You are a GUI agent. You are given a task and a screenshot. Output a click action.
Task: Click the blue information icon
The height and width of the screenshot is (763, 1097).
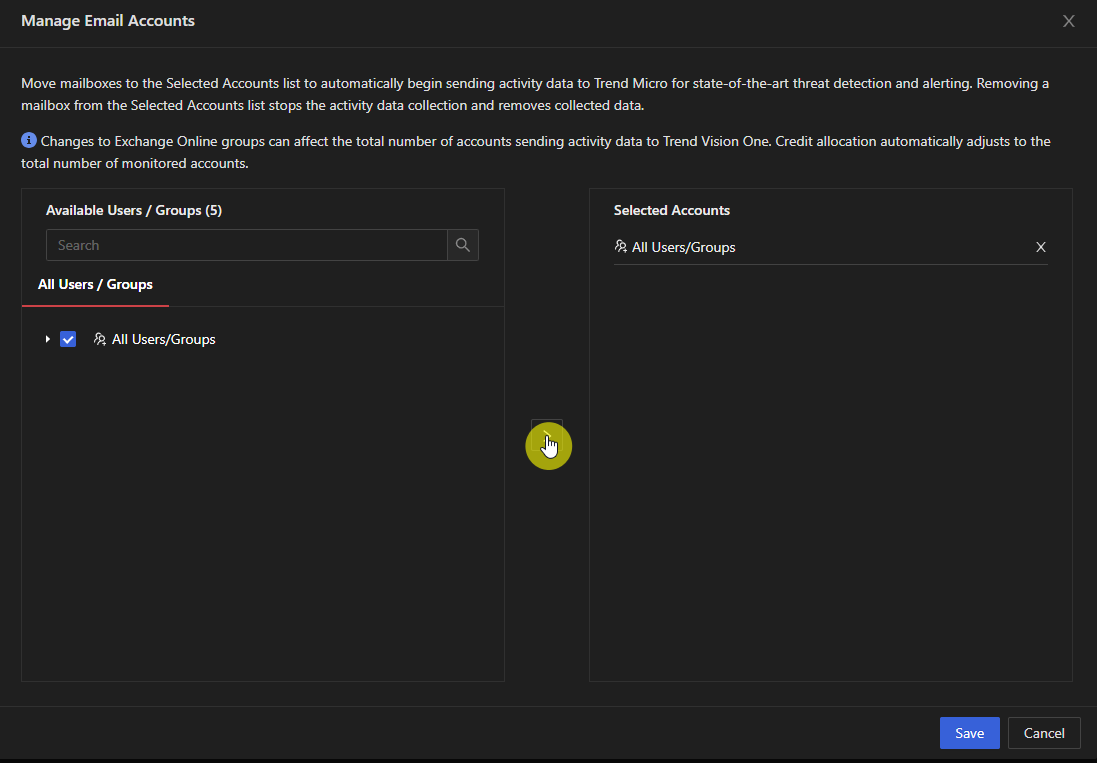click(29, 141)
